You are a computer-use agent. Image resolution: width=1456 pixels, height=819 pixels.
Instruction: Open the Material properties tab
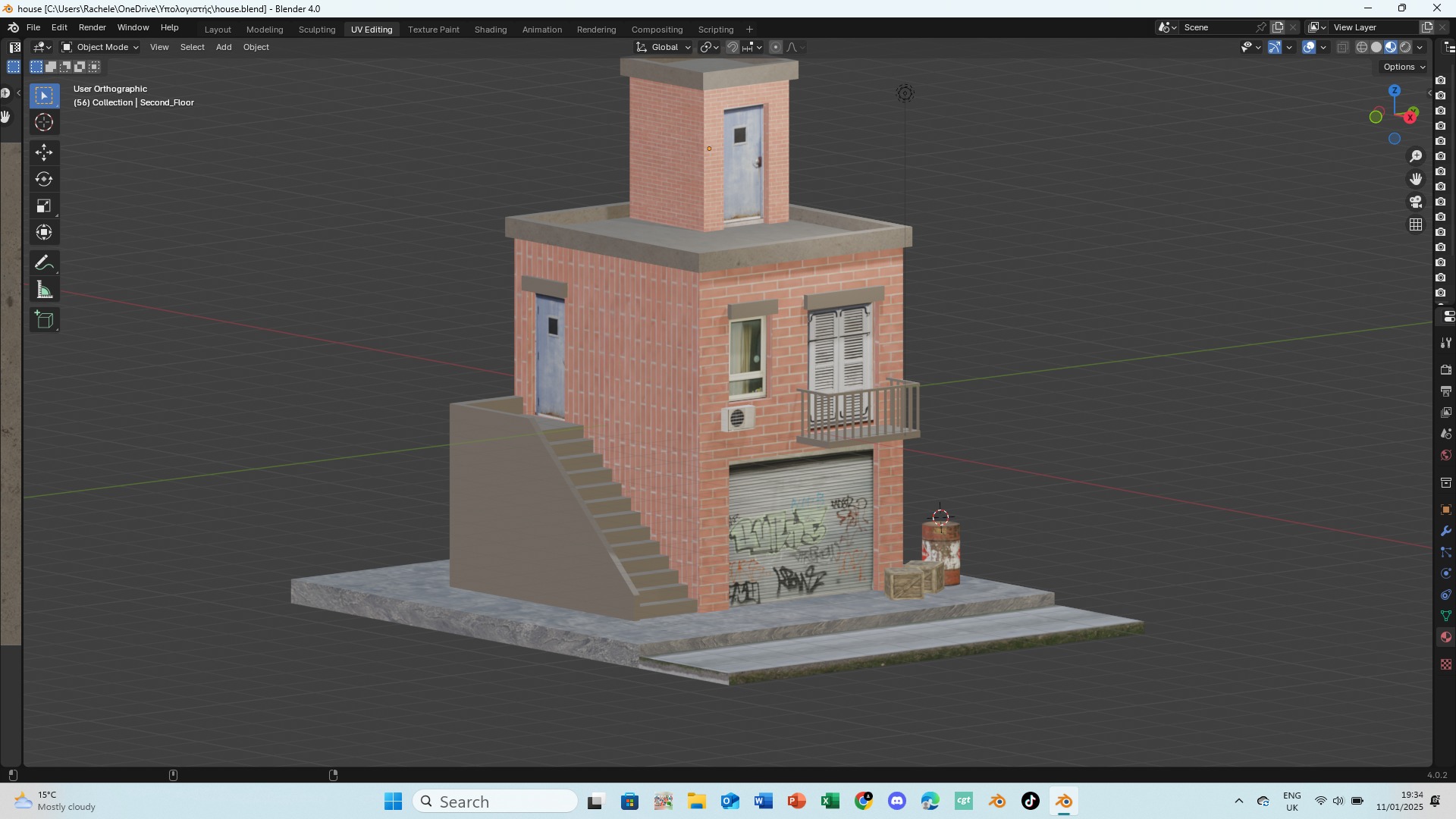pyautogui.click(x=1446, y=637)
